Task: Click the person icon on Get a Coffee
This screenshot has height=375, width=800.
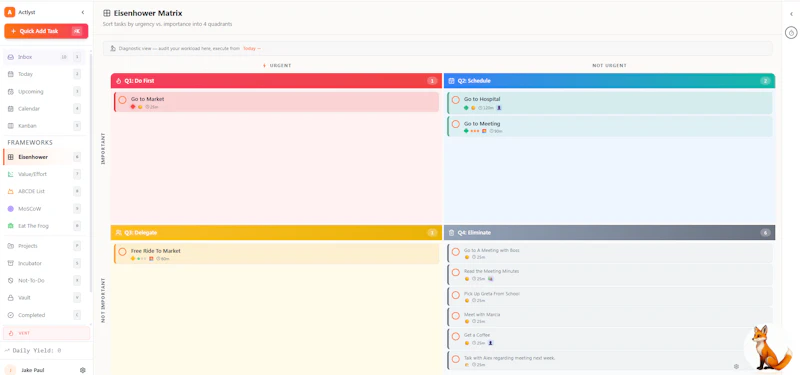Action: (490, 343)
